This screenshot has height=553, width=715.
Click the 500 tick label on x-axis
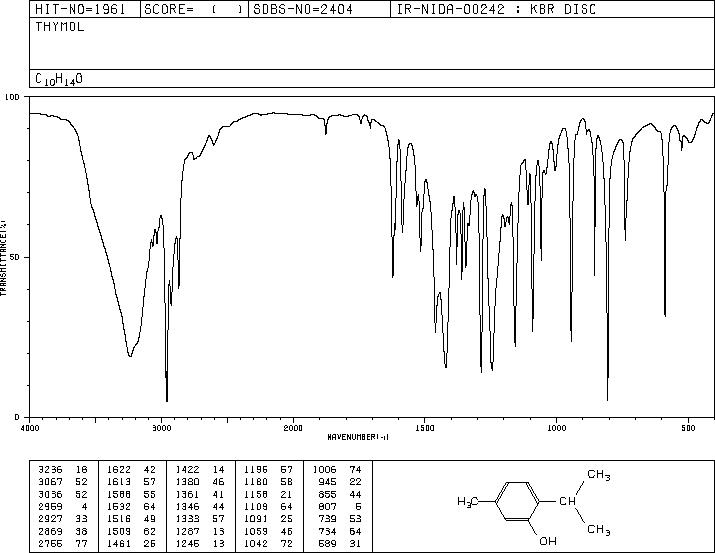(688, 428)
